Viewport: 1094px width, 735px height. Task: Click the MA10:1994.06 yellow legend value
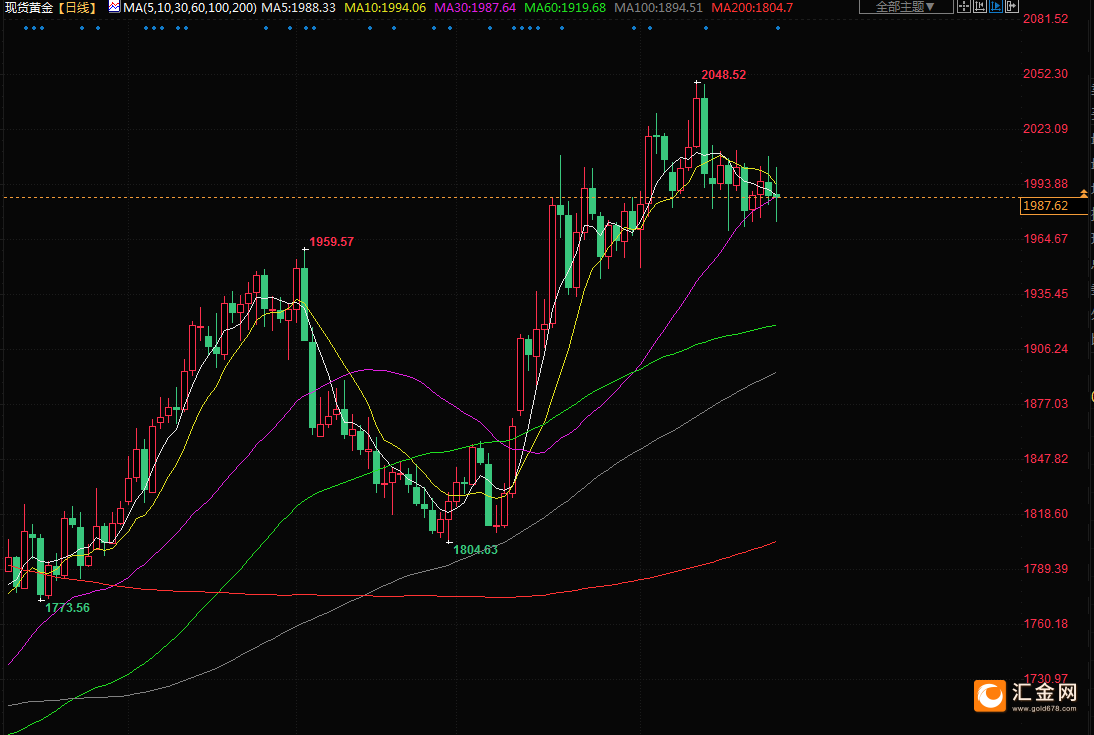(x=385, y=8)
